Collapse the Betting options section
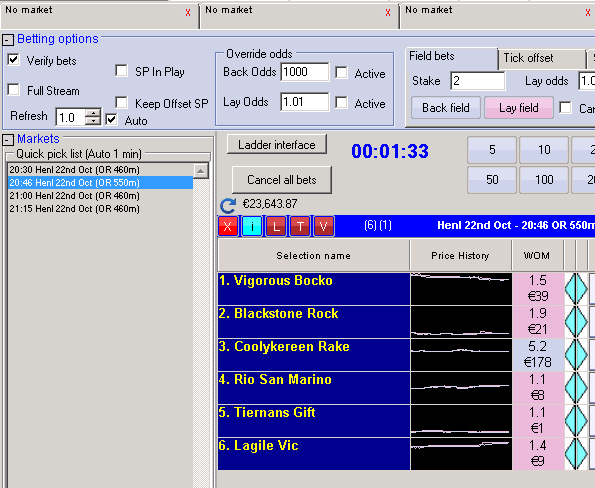Viewport: 595px width, 488px height. pyautogui.click(x=8, y=40)
